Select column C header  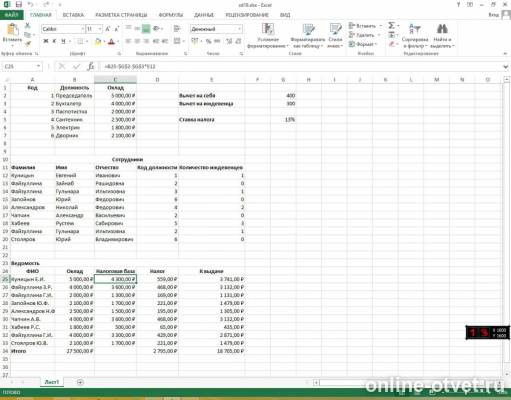tap(115, 80)
